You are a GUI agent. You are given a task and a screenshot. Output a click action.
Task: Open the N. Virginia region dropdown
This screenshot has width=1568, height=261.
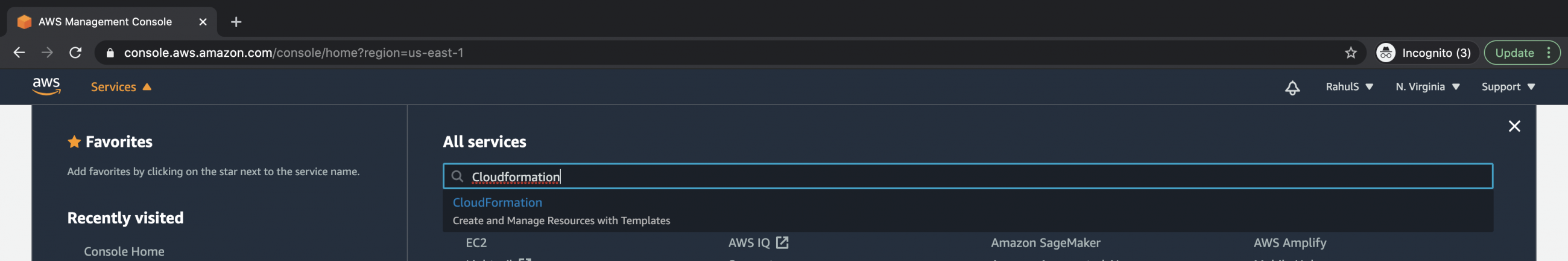coord(1427,86)
